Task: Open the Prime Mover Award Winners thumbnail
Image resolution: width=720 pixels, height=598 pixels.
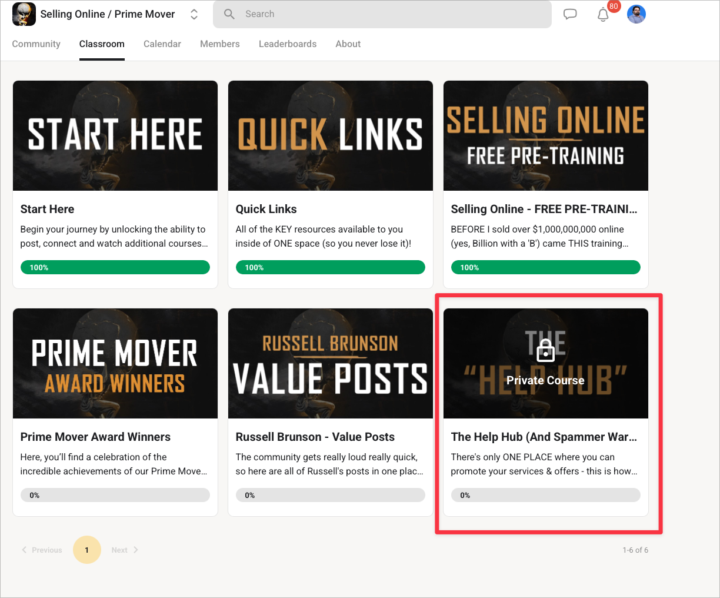Action: click(115, 363)
